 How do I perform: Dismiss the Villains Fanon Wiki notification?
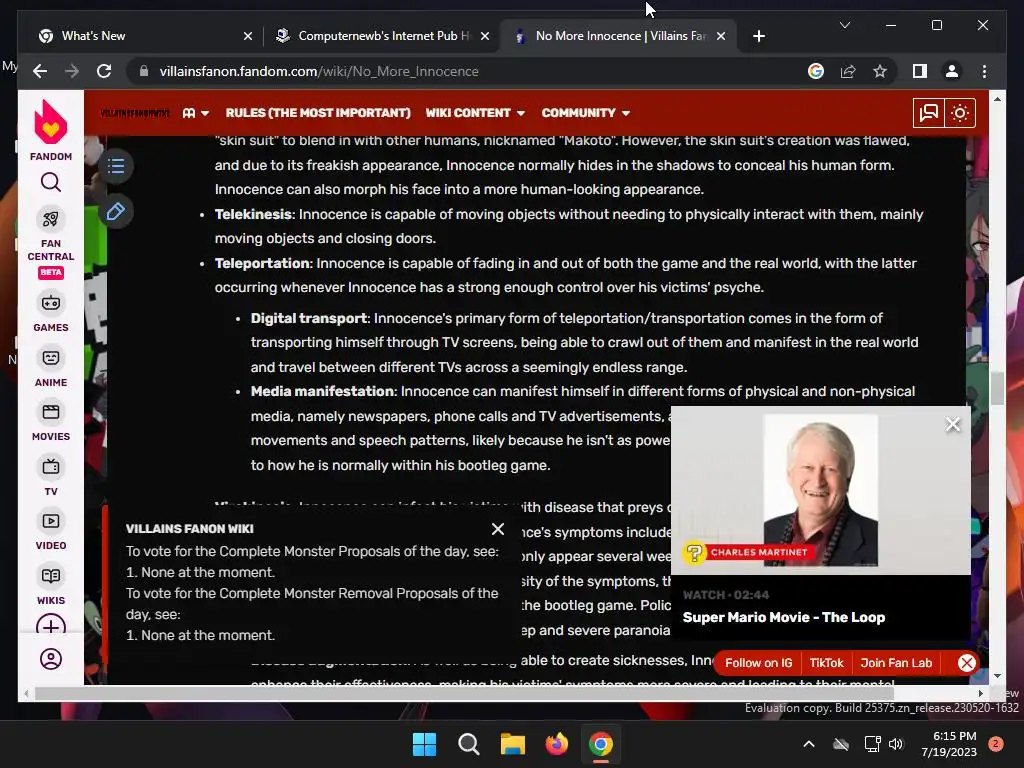tap(498, 529)
